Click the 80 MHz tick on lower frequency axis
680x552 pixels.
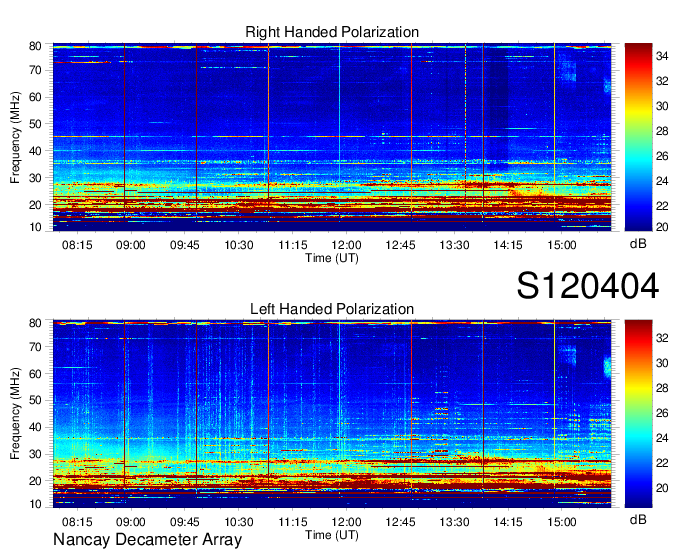tap(35, 323)
